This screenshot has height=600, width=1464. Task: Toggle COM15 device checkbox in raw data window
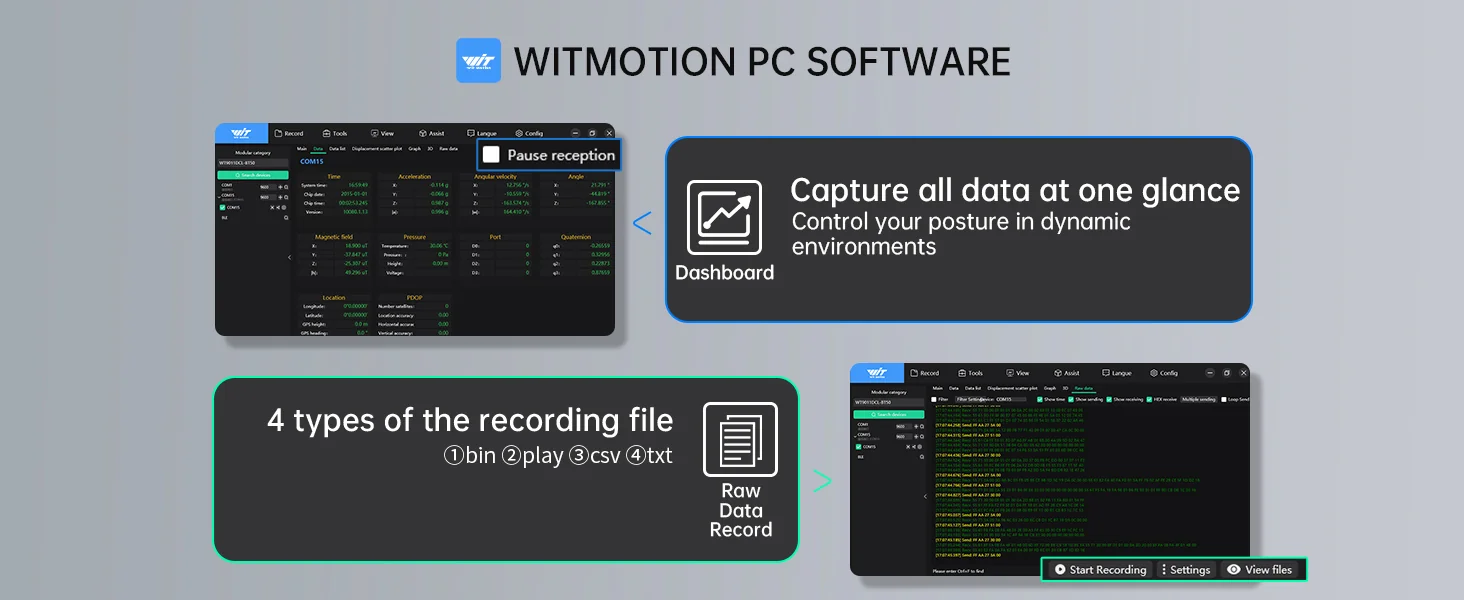click(858, 446)
